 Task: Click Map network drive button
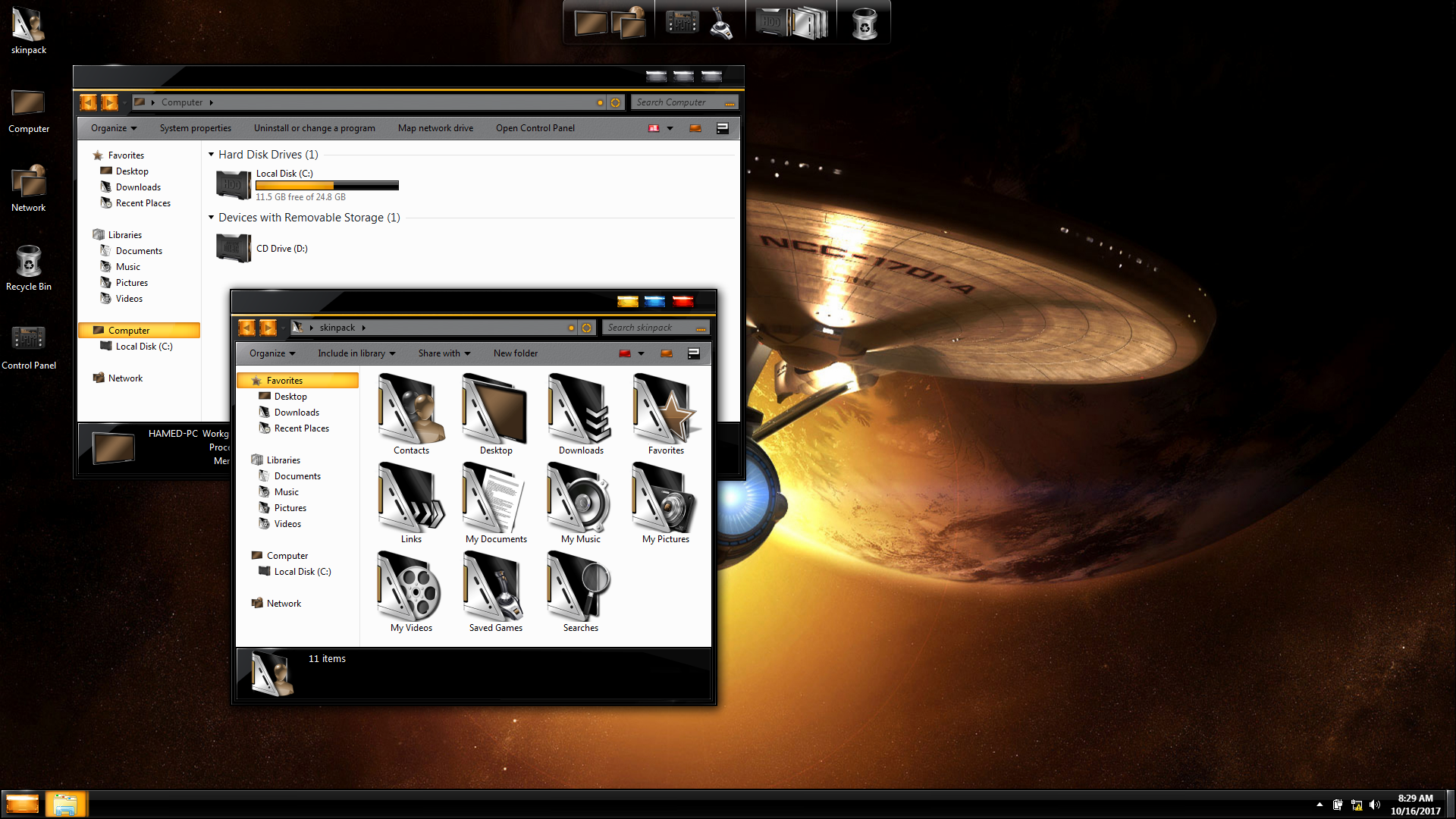tap(435, 128)
